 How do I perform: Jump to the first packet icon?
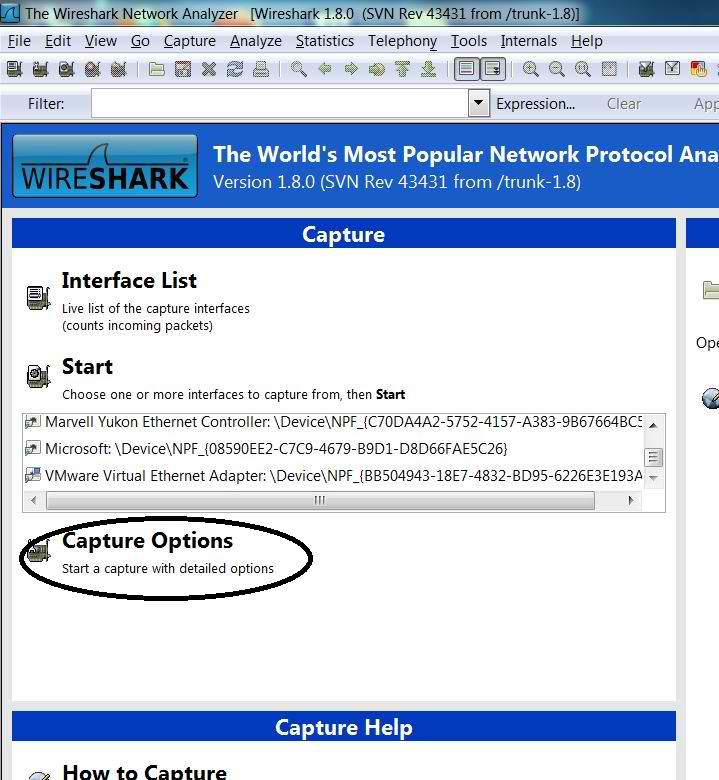click(403, 69)
